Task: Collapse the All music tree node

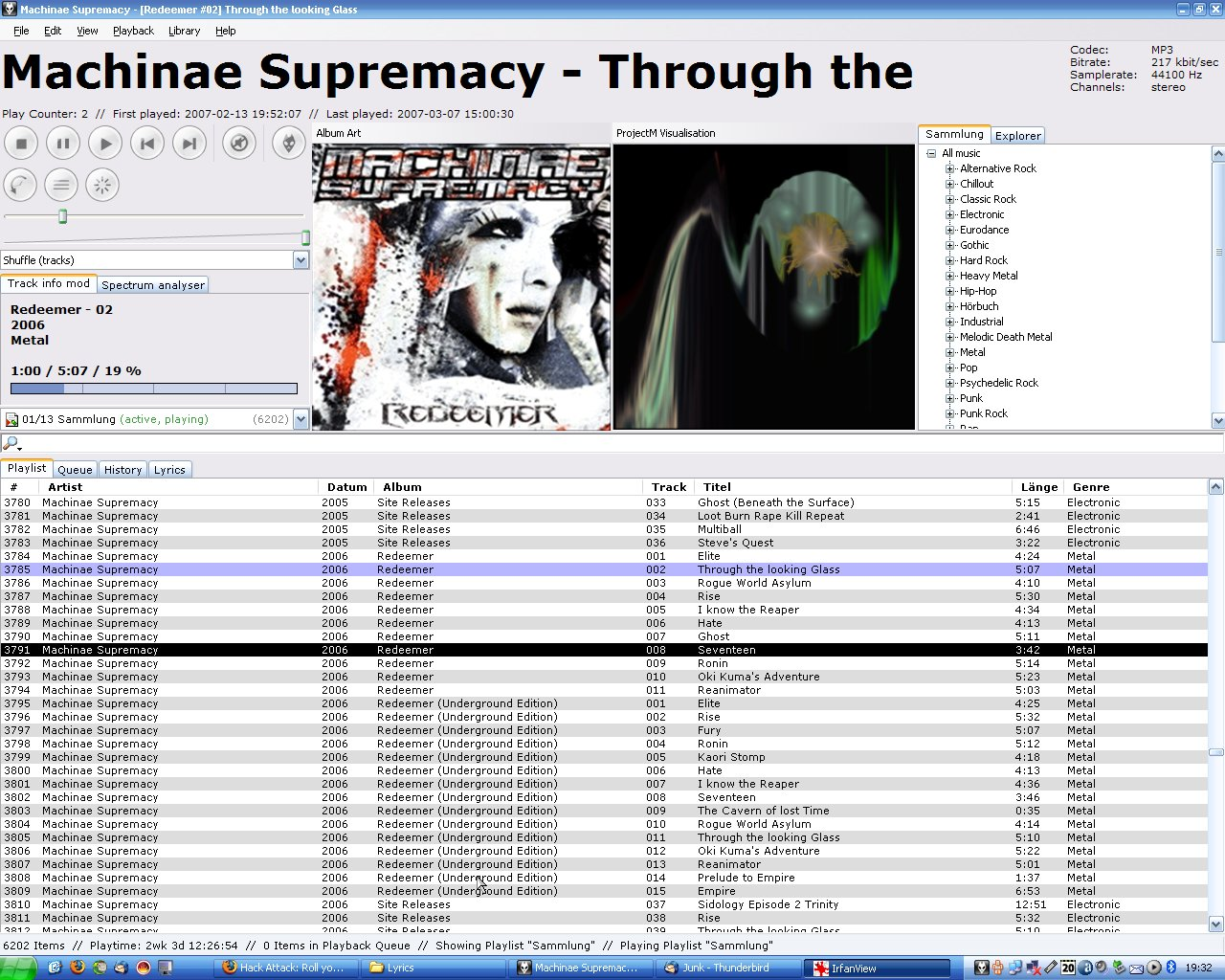Action: pyautogui.click(x=931, y=153)
